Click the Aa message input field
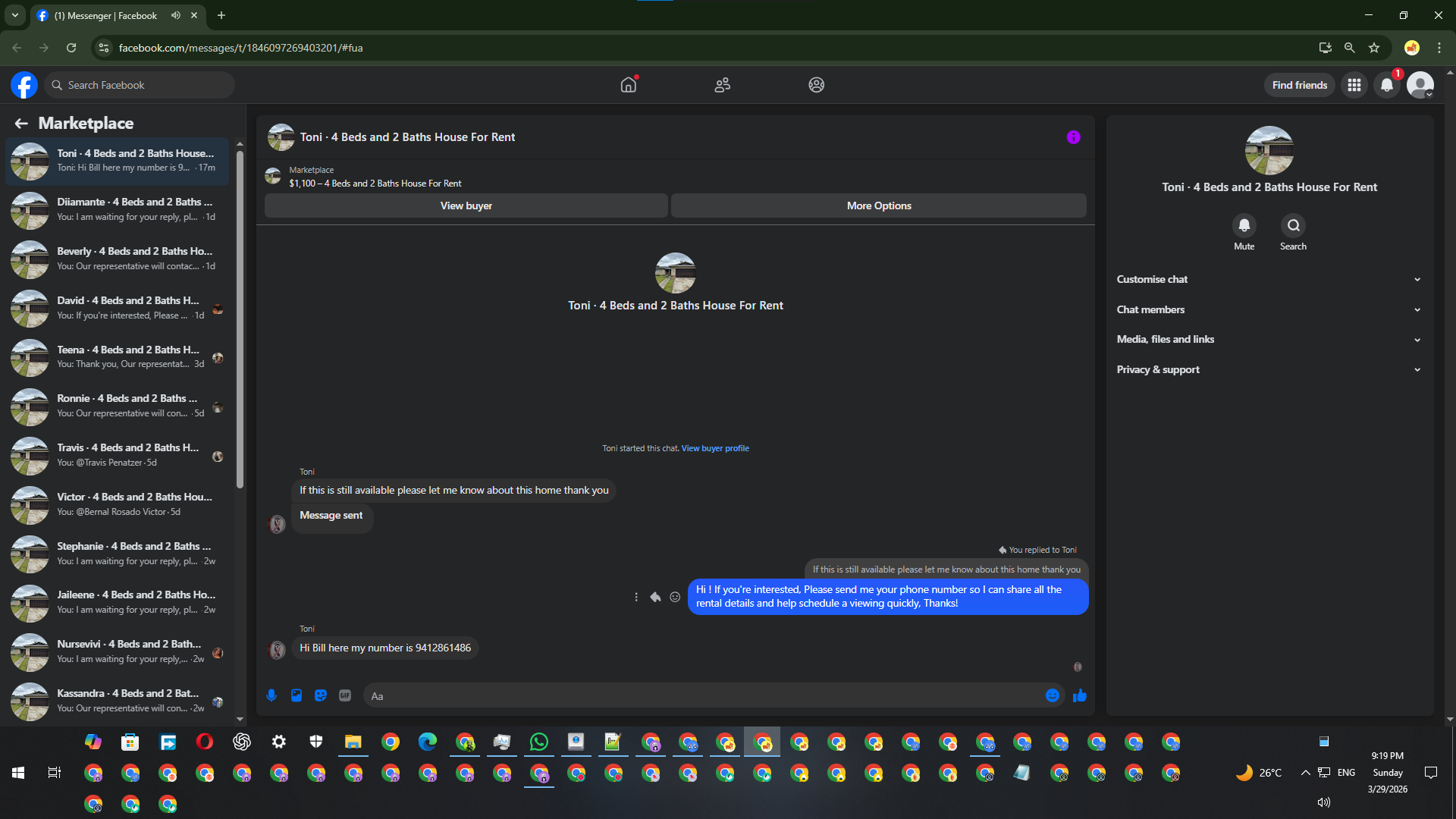 (705, 695)
